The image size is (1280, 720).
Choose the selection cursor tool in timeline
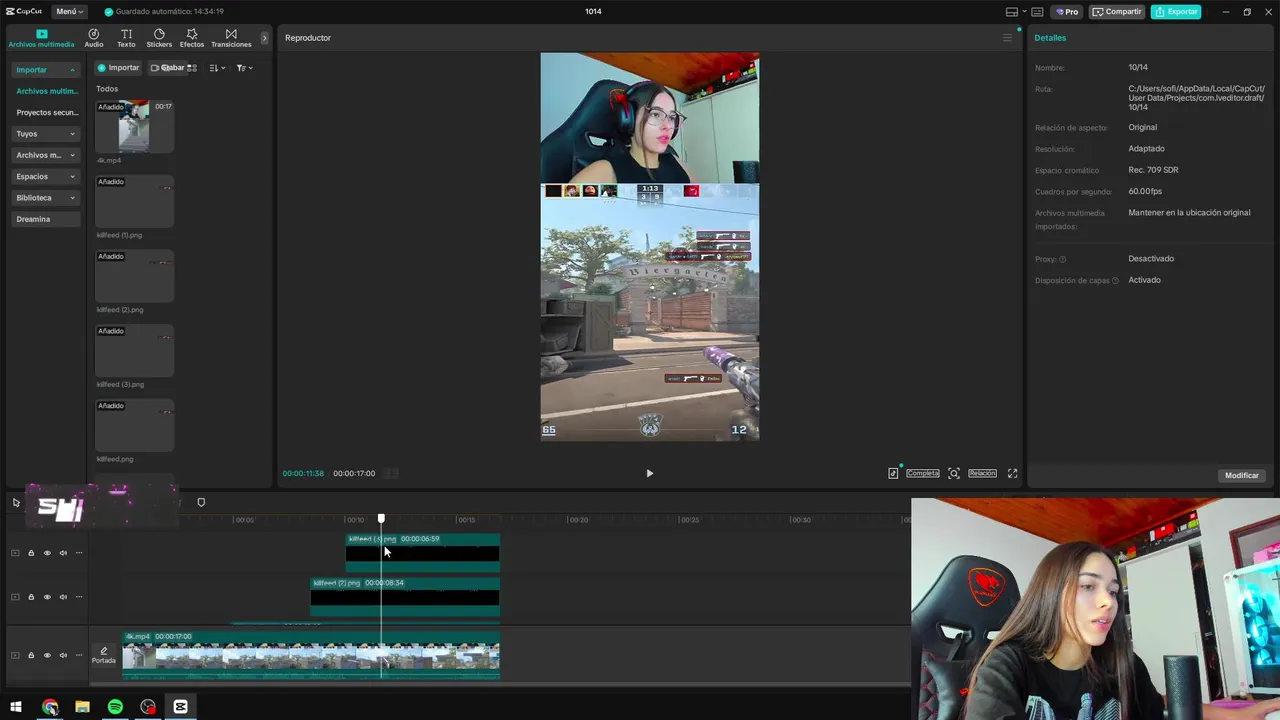[16, 503]
